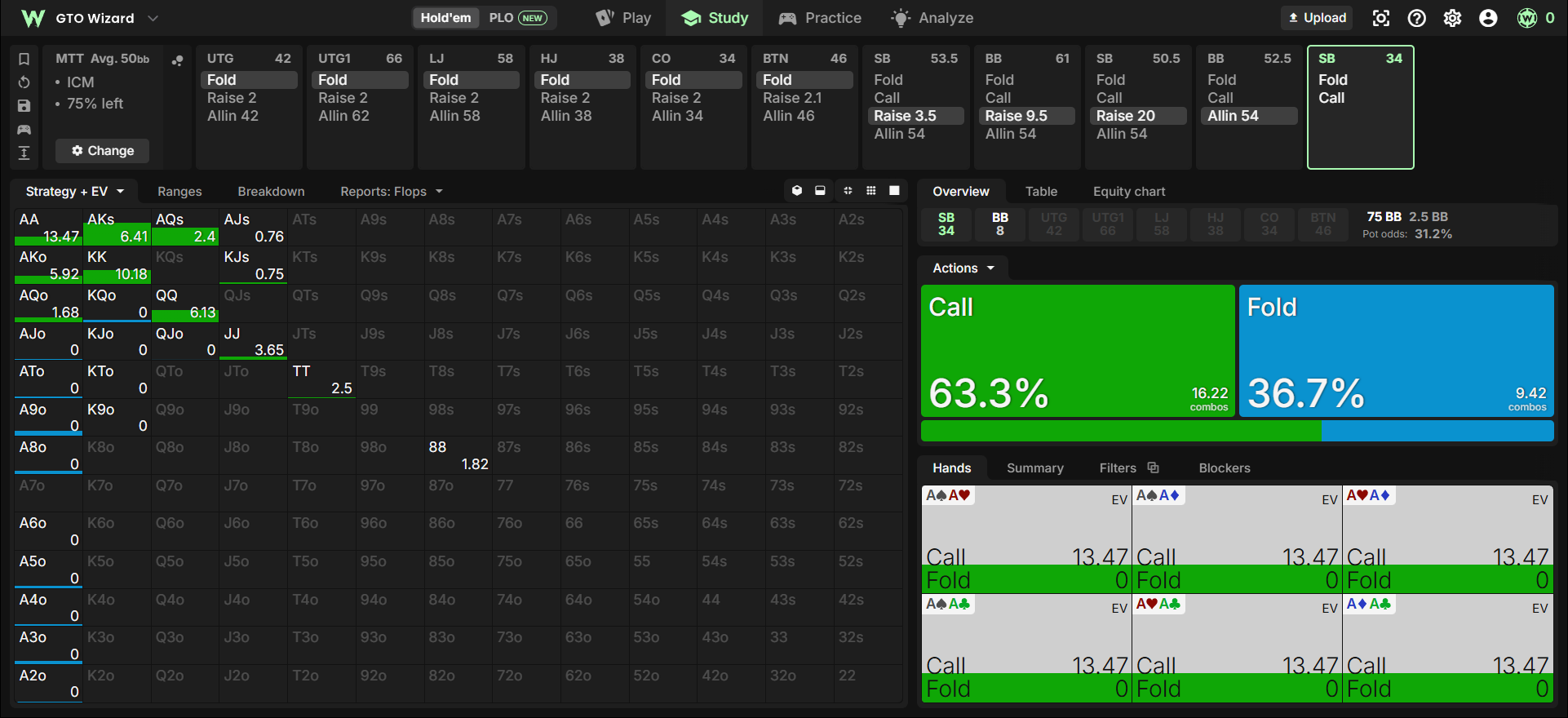This screenshot has width=1568, height=718.
Task: Click the reset/undo circular arrow icon
Action: tap(24, 82)
